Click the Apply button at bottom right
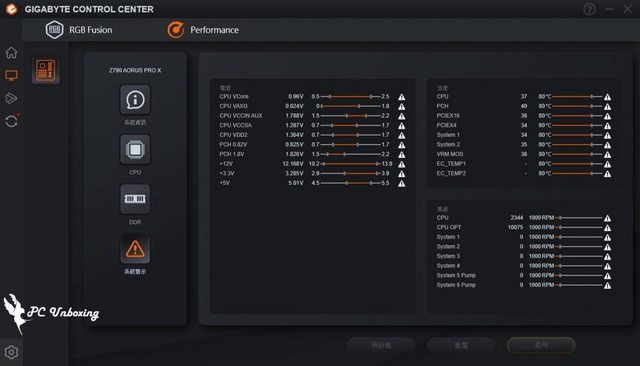This screenshot has width=640, height=366. (x=541, y=345)
